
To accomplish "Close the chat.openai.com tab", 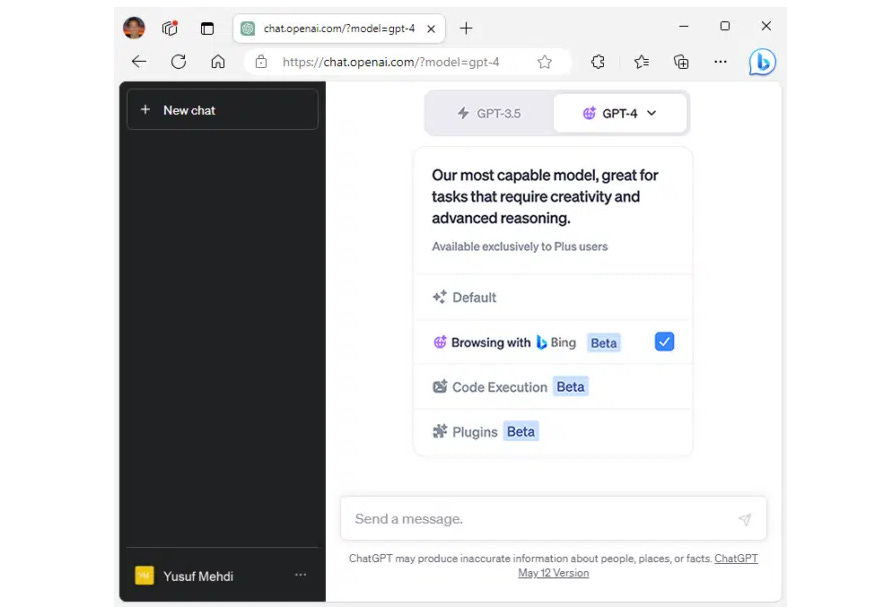I will (x=432, y=29).
